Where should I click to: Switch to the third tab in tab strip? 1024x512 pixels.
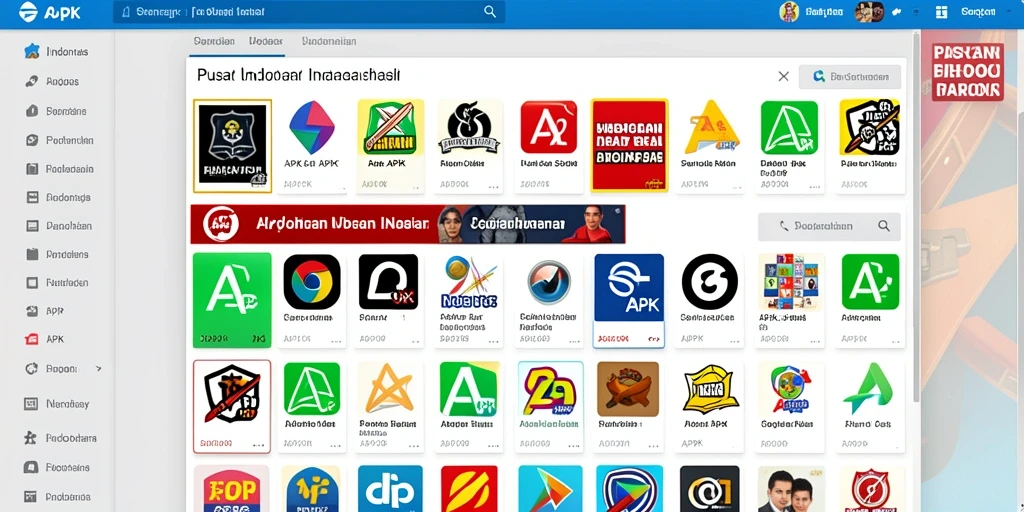pyautogui.click(x=328, y=40)
